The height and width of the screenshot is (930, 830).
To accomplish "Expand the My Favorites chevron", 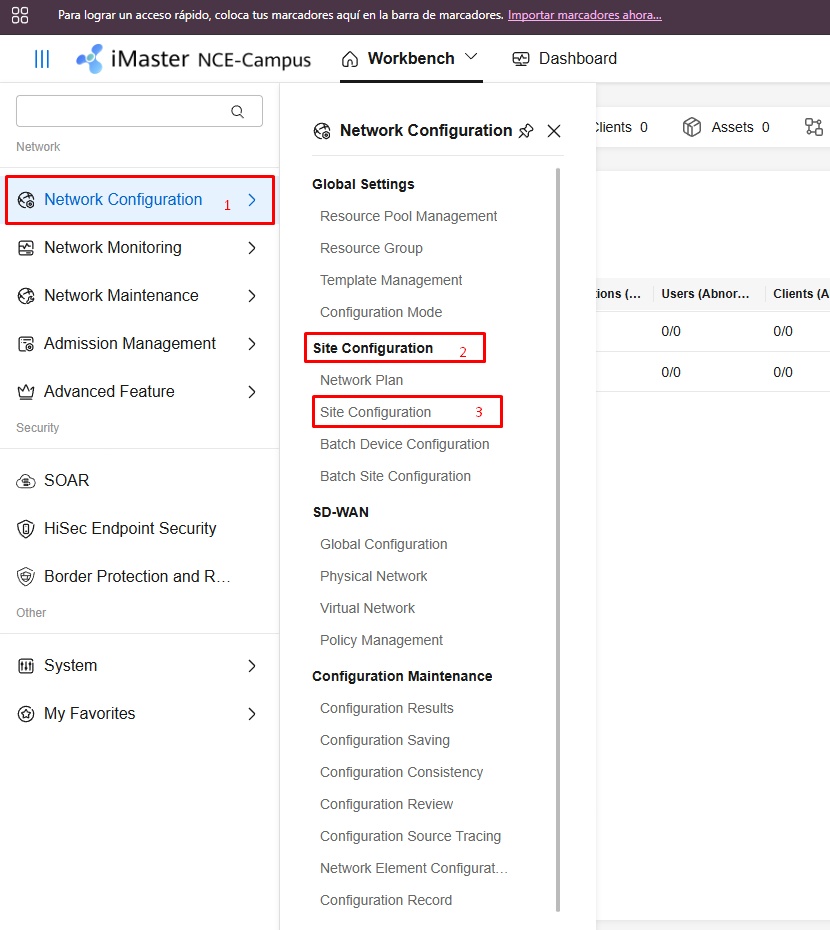I will point(252,714).
